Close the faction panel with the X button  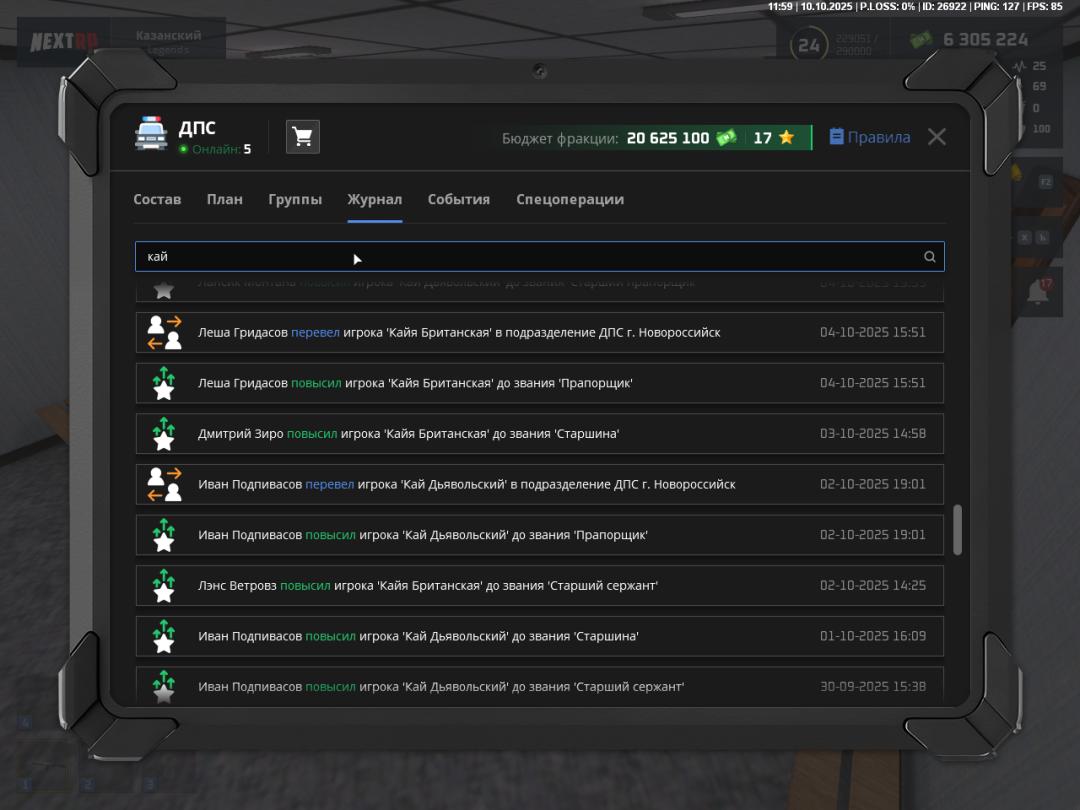click(936, 137)
